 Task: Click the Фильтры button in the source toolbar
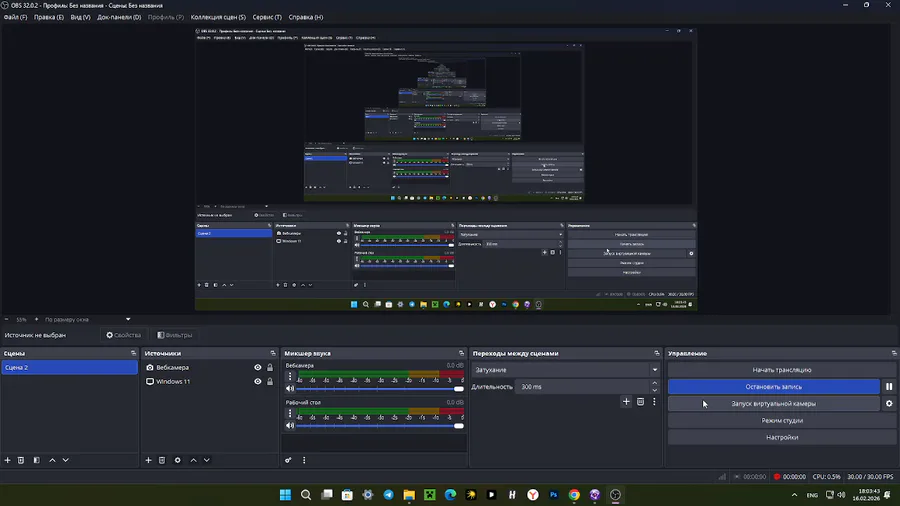[x=175, y=335]
